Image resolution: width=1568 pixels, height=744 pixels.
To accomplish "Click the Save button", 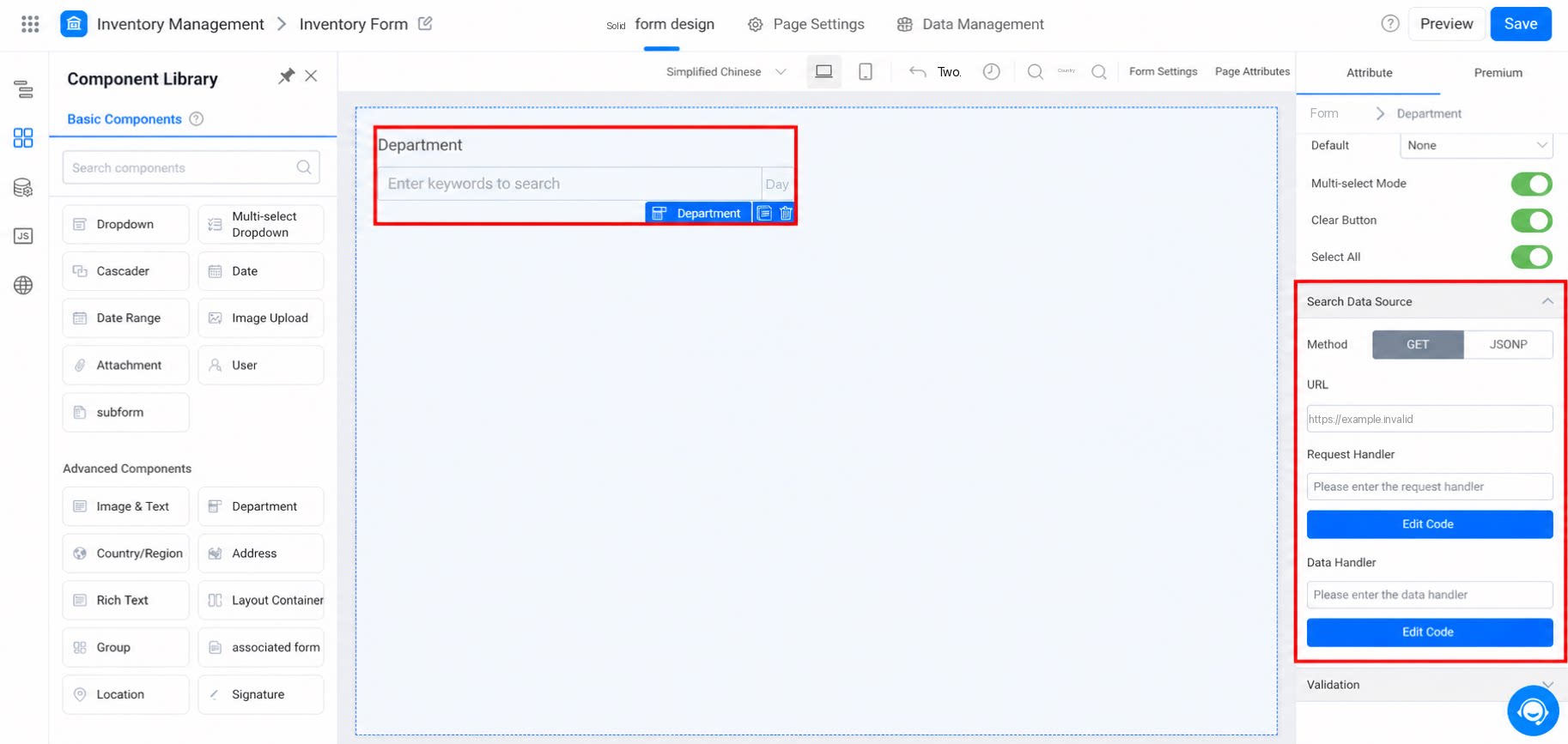I will [1520, 24].
